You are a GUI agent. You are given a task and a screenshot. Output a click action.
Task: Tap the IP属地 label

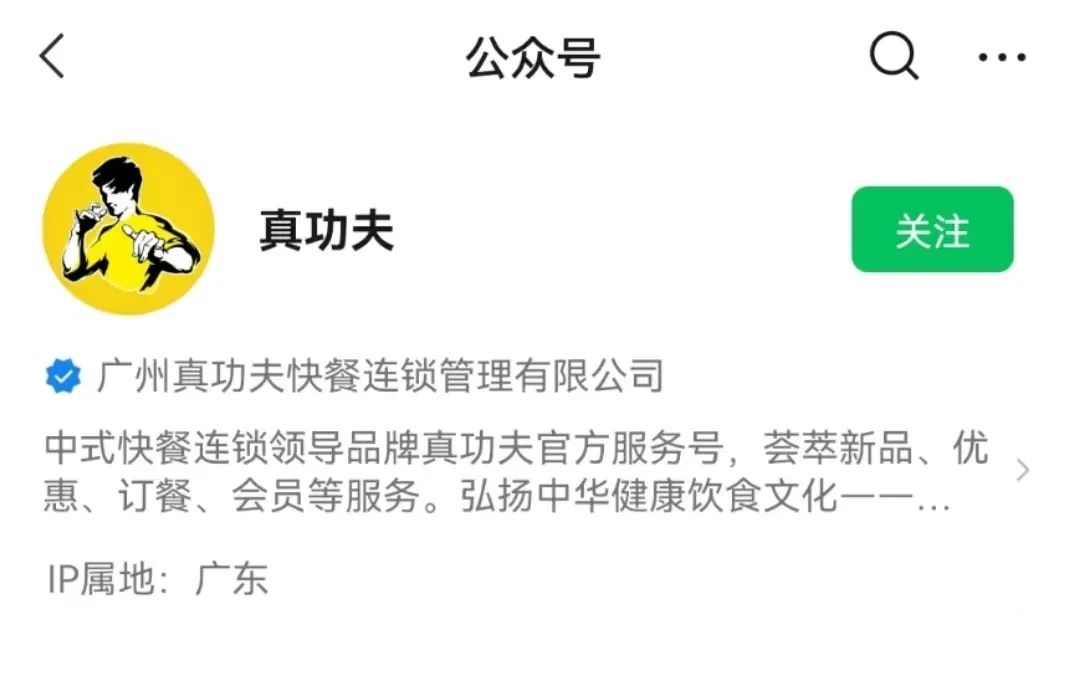[x=108, y=579]
